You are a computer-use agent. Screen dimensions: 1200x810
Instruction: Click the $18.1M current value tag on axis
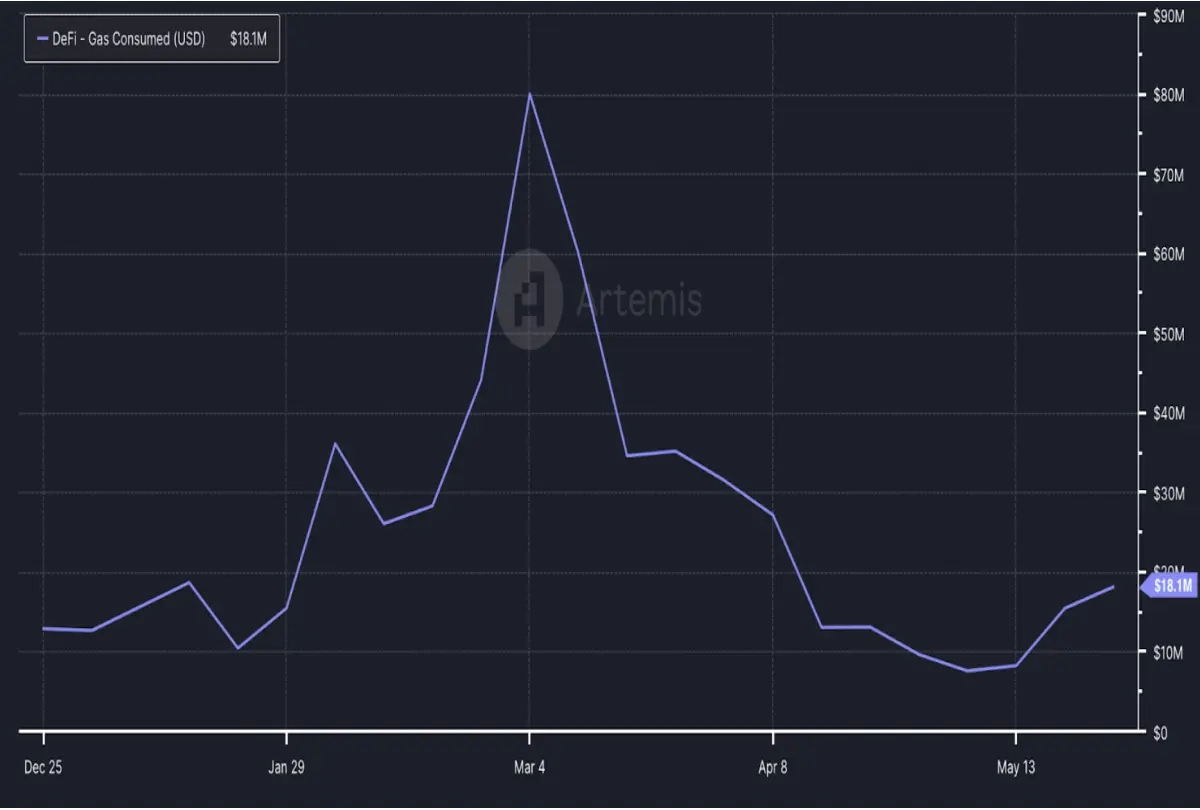(x=1168, y=586)
